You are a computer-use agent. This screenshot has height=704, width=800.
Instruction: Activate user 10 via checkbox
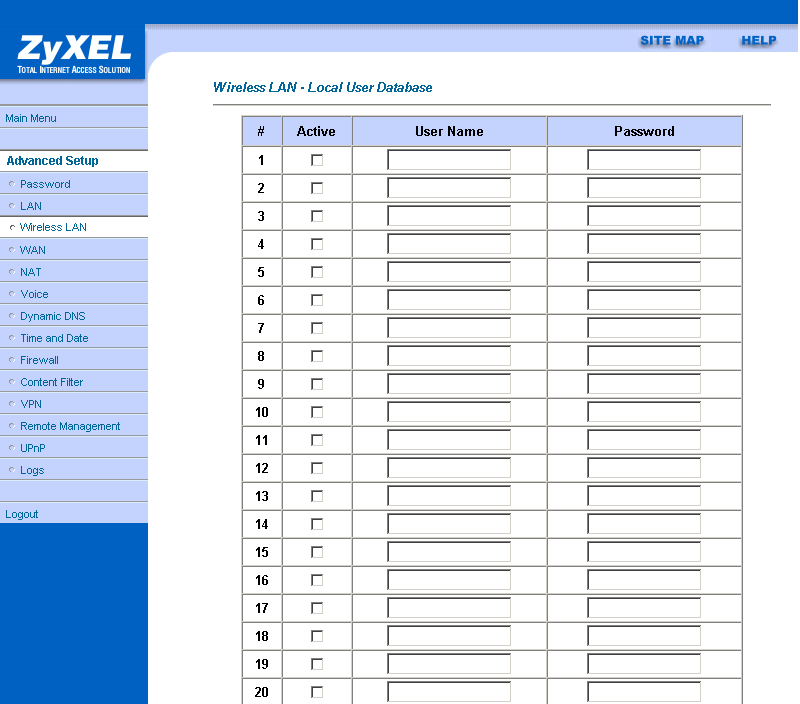(x=317, y=412)
